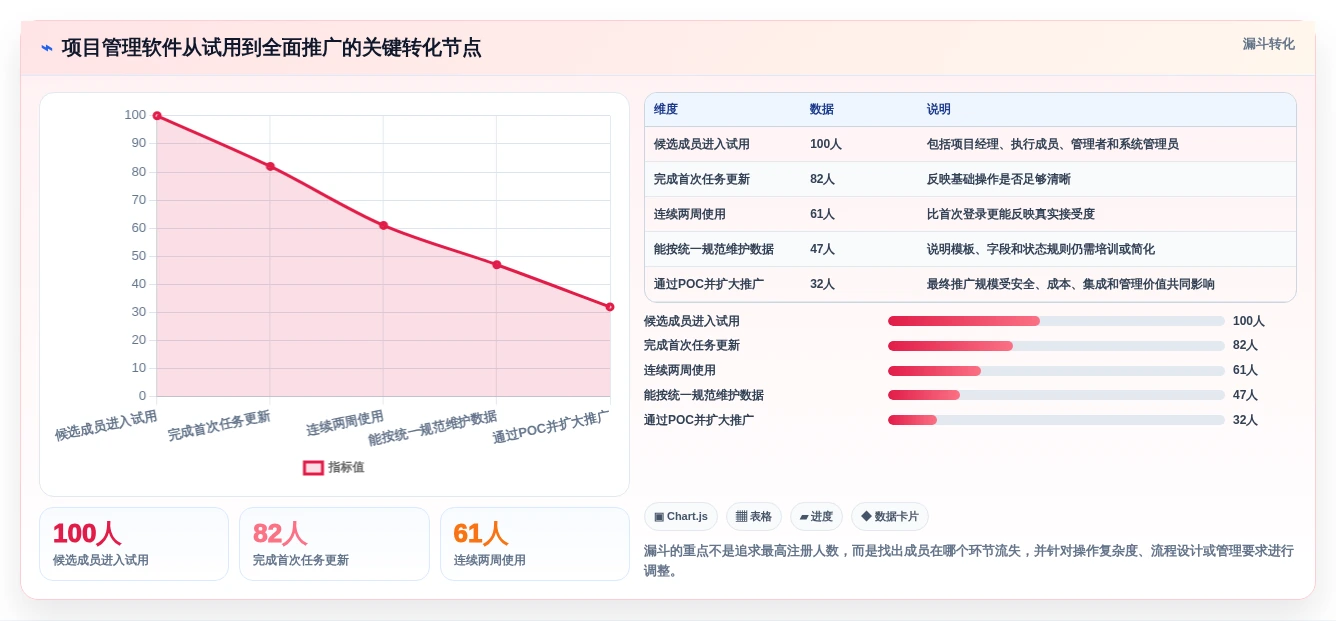Click the chart data point at 47
Viewport: 1336px width, 621px height.
point(497,264)
